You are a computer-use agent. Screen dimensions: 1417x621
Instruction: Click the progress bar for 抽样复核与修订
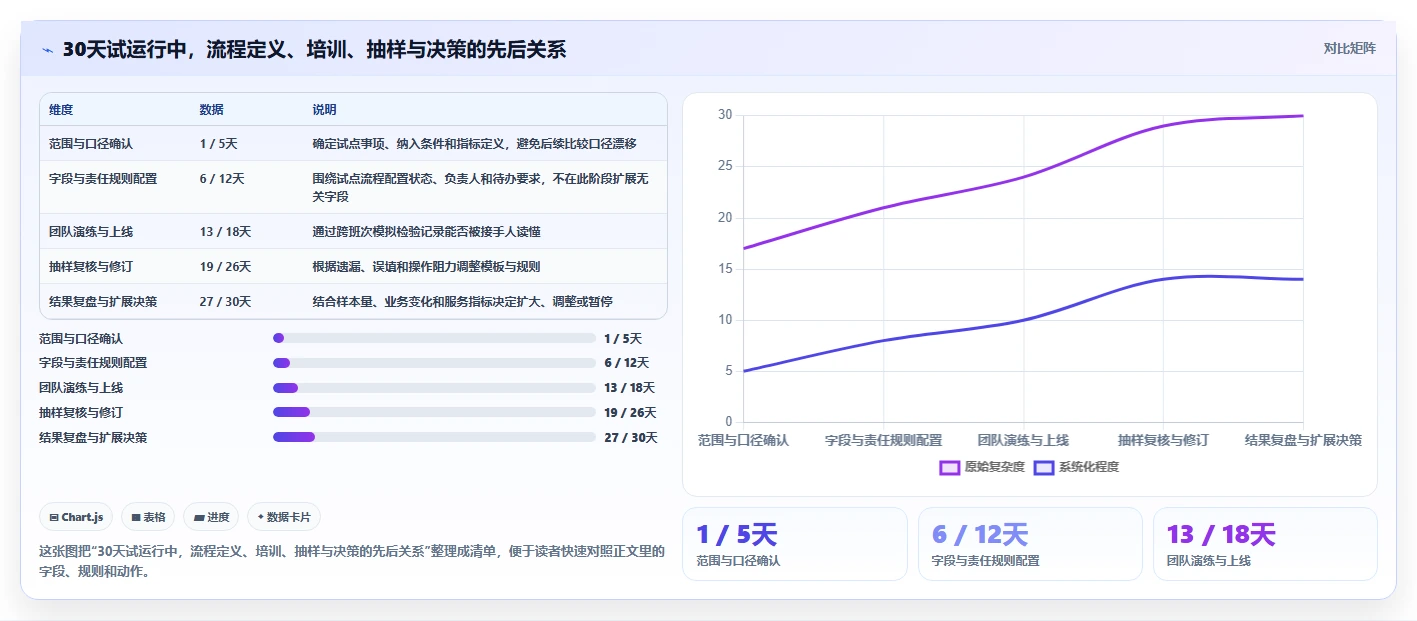(x=434, y=412)
